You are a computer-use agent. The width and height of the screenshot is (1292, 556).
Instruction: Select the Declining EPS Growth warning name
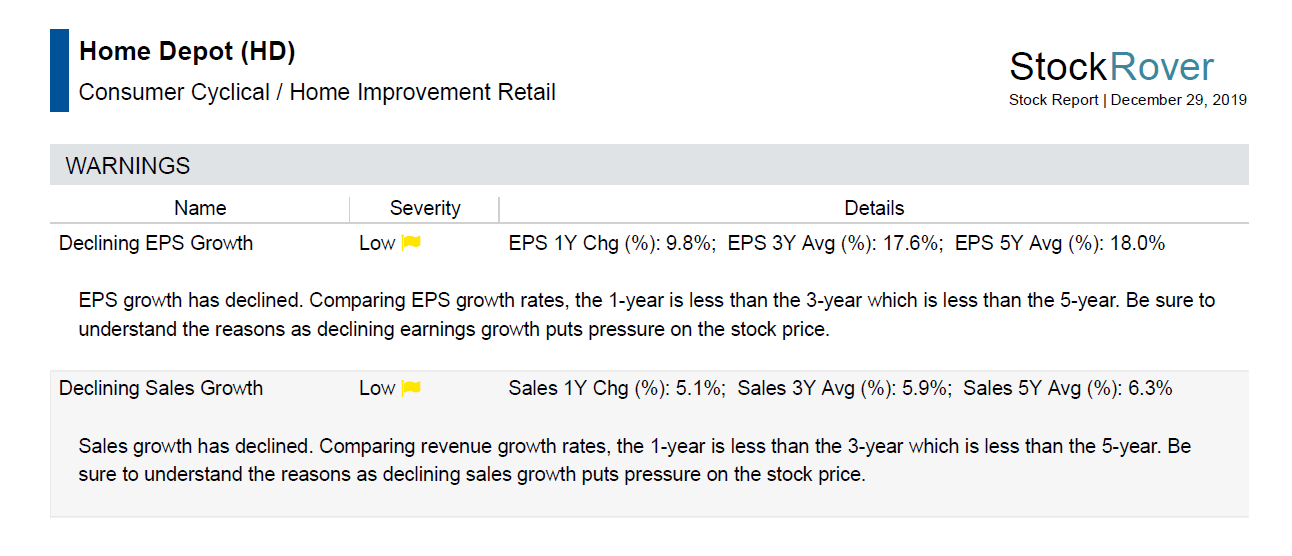[x=156, y=243]
